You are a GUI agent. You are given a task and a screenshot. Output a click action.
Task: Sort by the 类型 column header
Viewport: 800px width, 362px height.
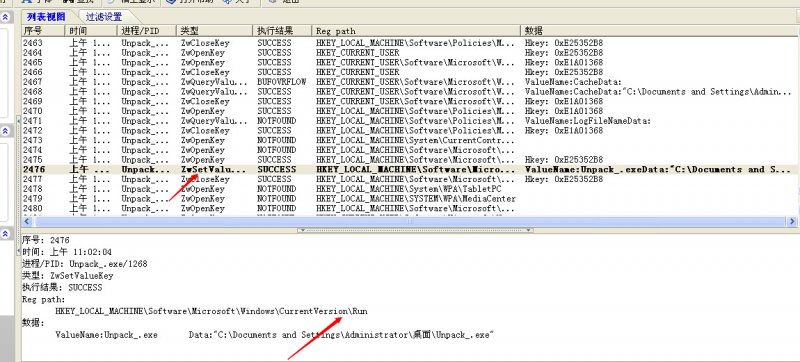tap(215, 31)
